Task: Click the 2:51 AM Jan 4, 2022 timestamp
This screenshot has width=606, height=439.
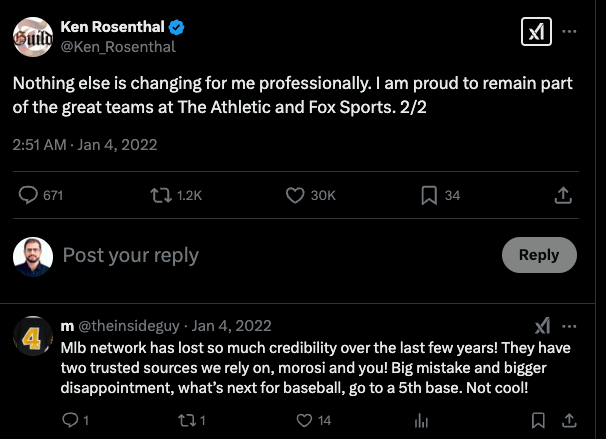Action: pyautogui.click(x=85, y=145)
